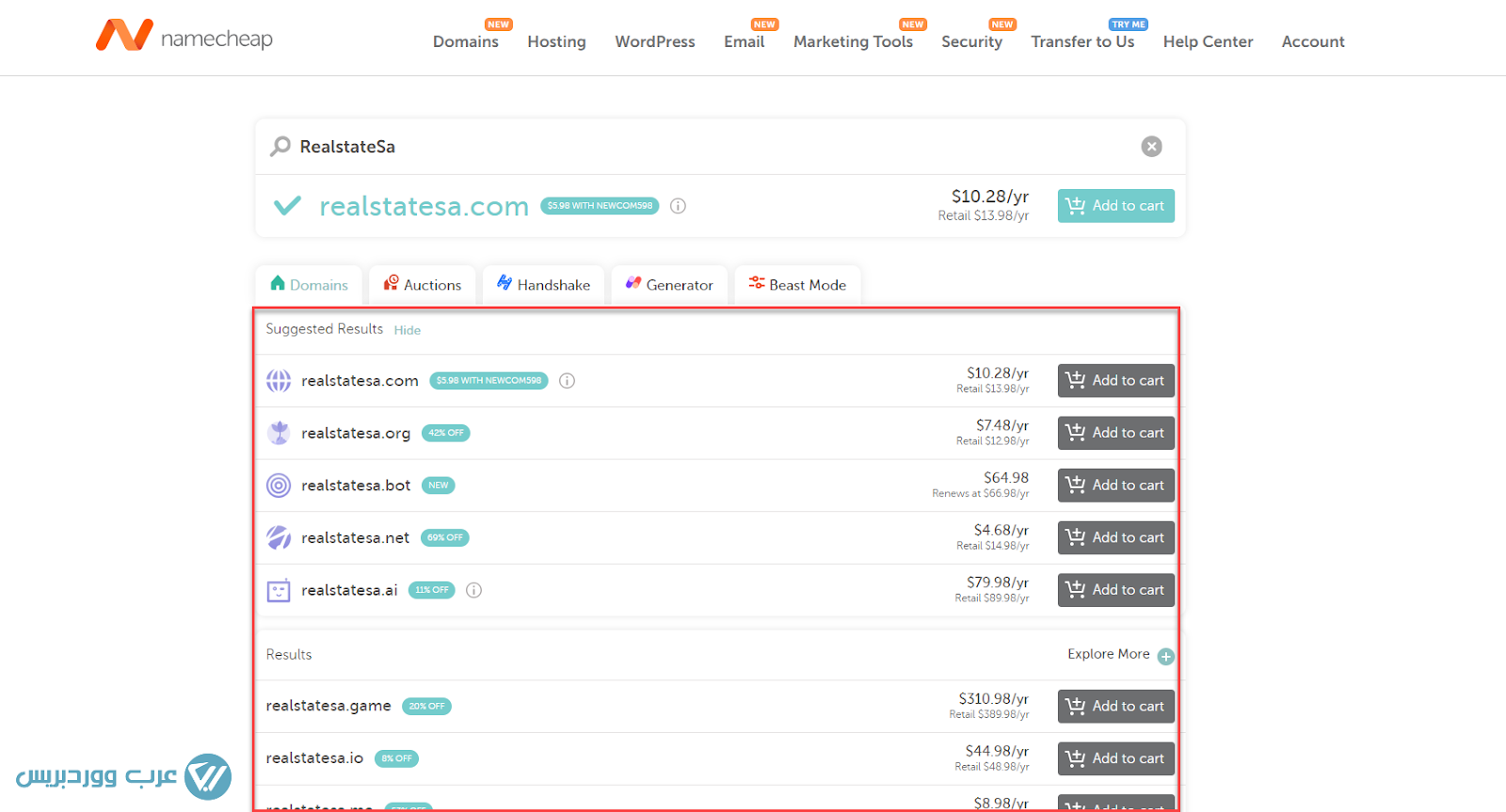Click info icon beside realstatesa.com header result

click(x=678, y=206)
